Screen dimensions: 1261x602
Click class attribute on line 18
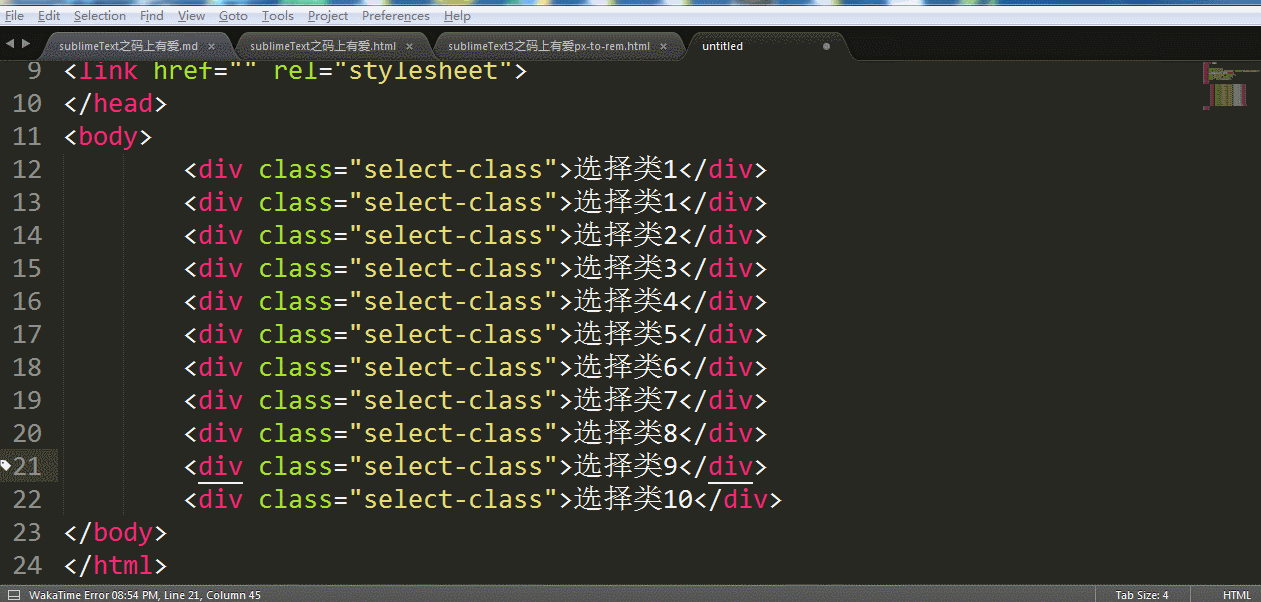295,367
